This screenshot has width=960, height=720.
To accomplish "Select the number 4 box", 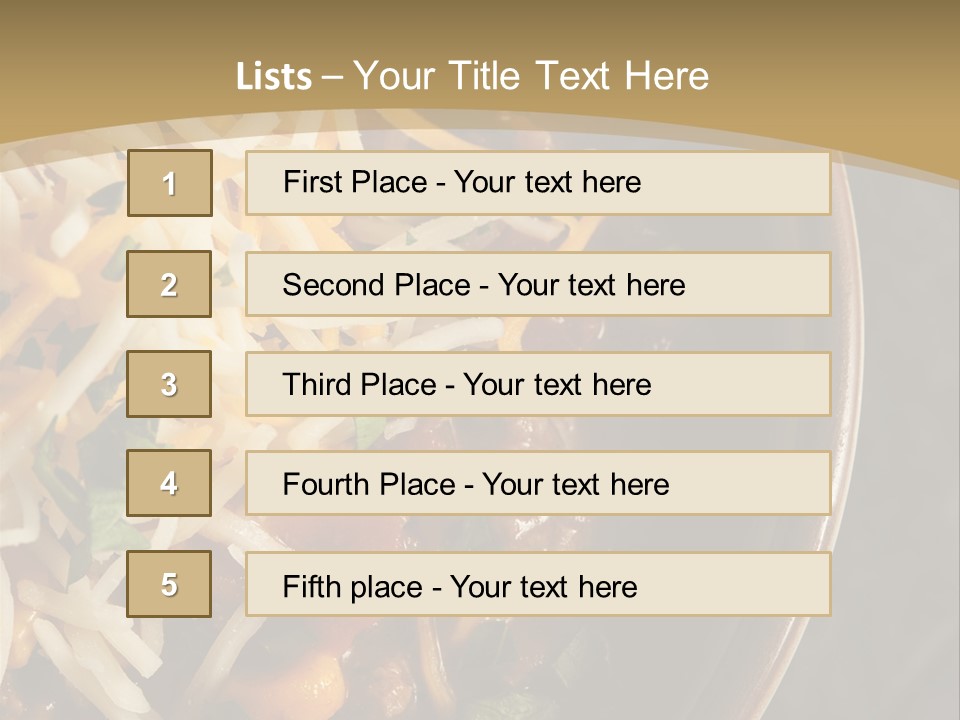I will tap(169, 483).
